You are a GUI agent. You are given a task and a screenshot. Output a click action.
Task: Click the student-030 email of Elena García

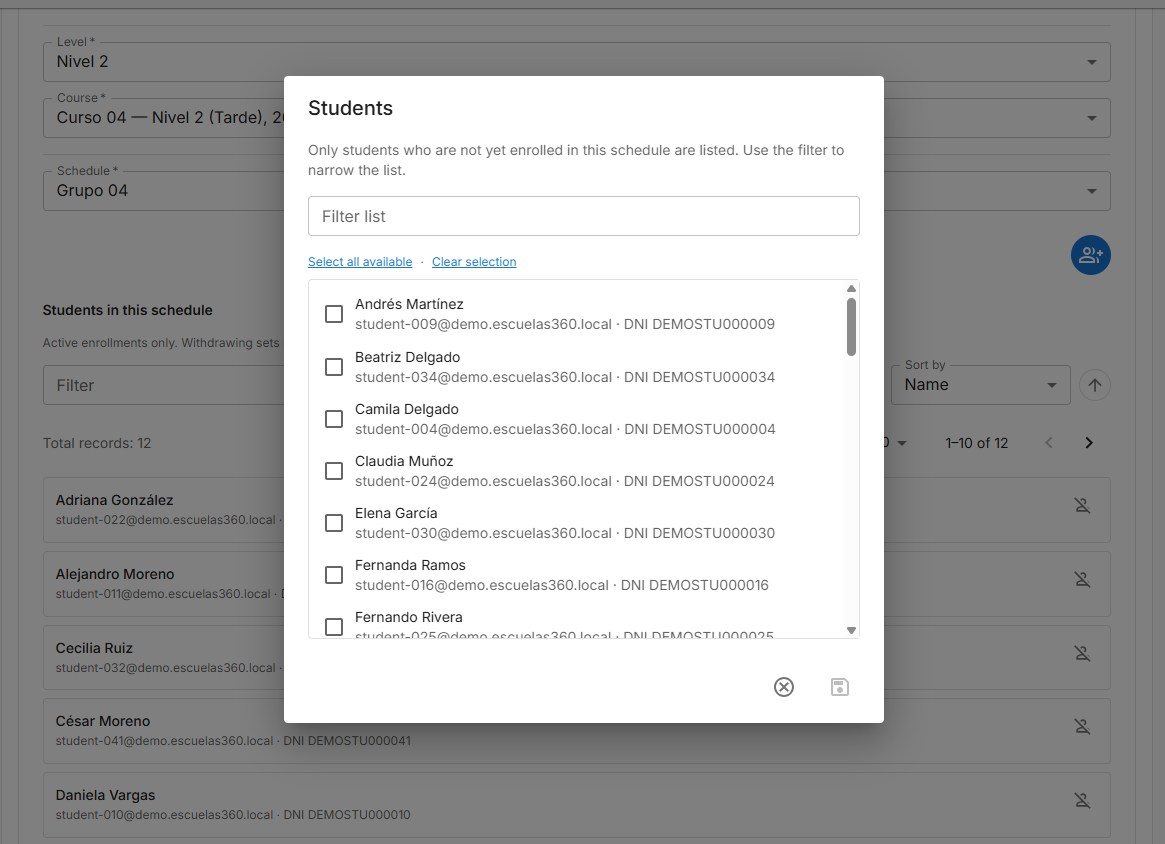point(484,533)
